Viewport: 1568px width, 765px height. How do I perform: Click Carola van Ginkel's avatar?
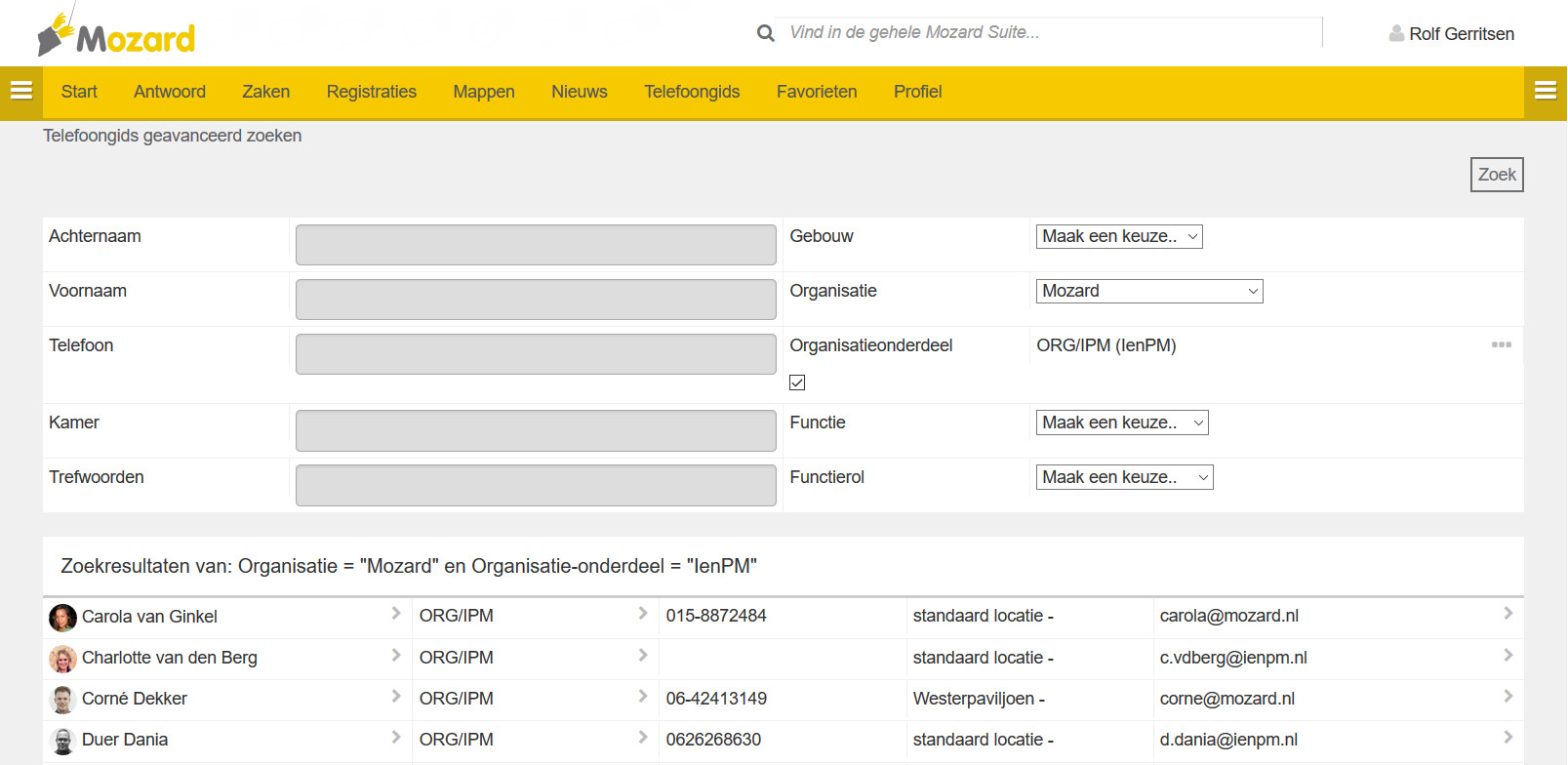pos(62,618)
